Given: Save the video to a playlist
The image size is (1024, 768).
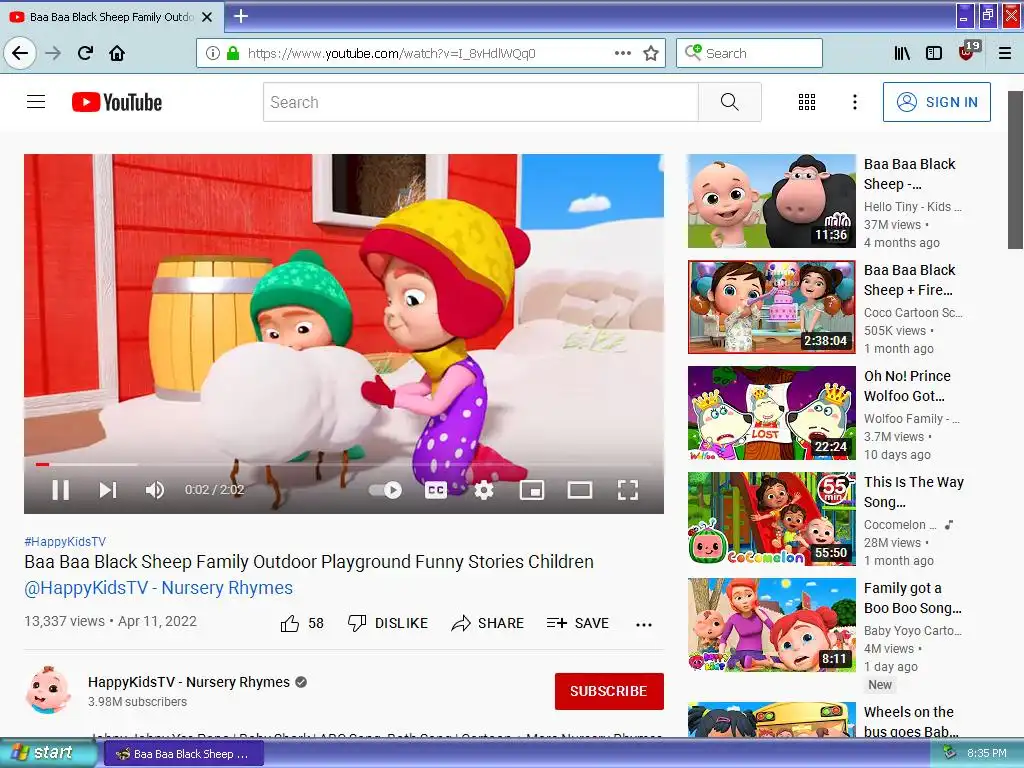Looking at the screenshot, I should (577, 624).
